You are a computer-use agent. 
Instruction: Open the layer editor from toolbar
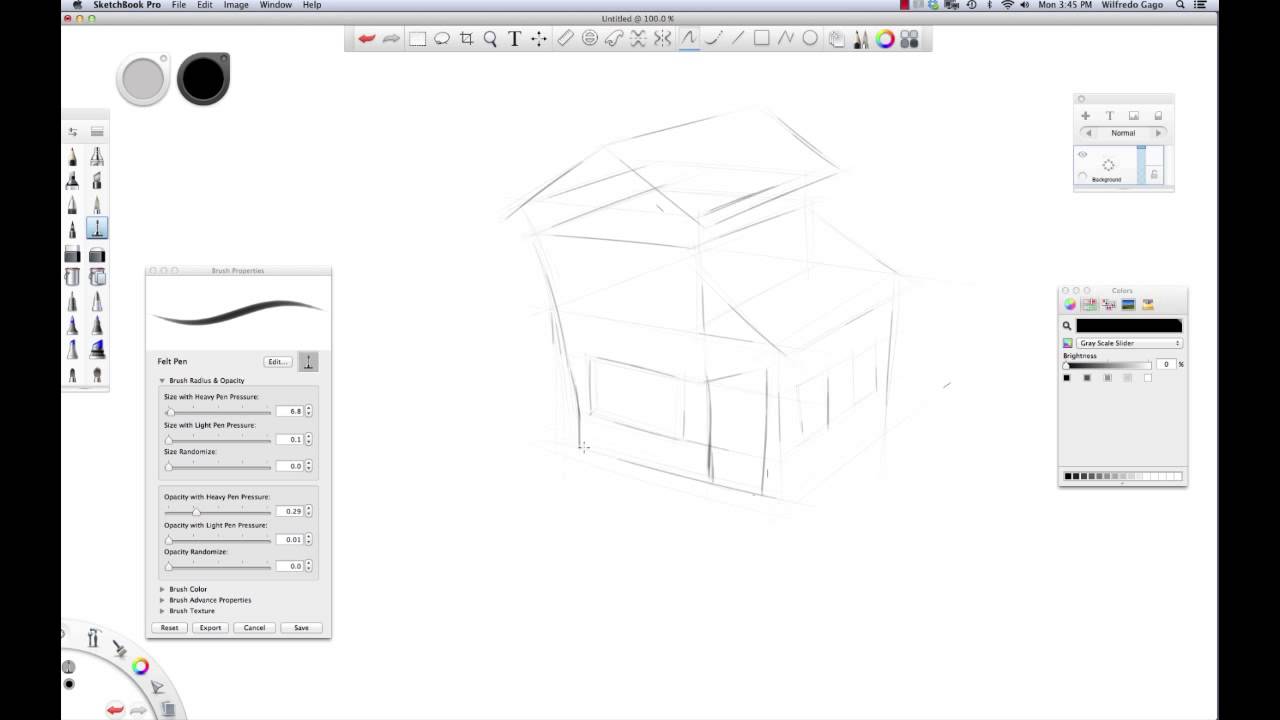(x=836, y=39)
